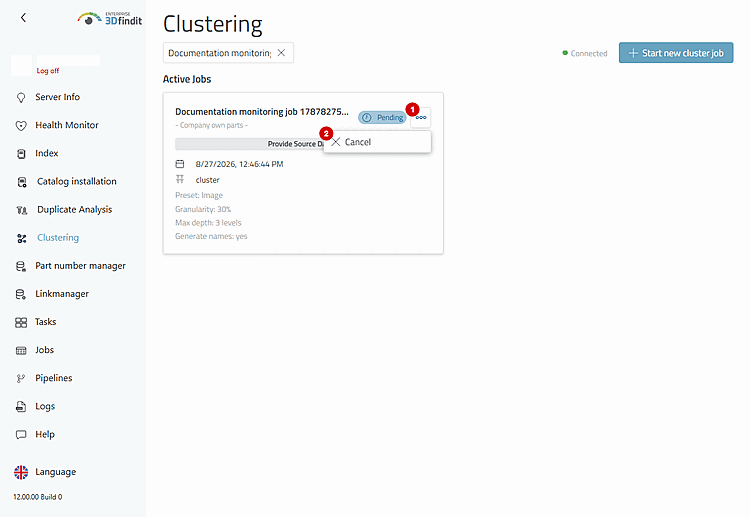Click the Active Jobs heading
This screenshot has width=750, height=517.
coord(187,79)
